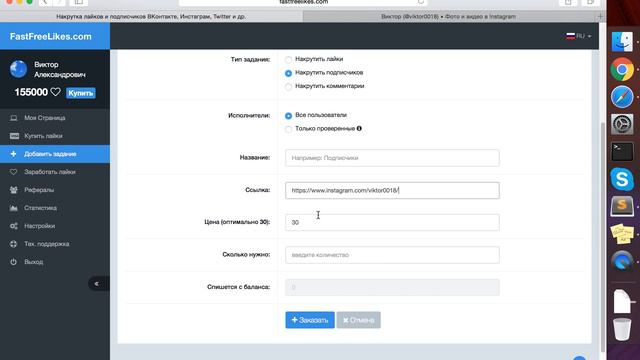Open the Trash in the Dock

(x=622, y=329)
